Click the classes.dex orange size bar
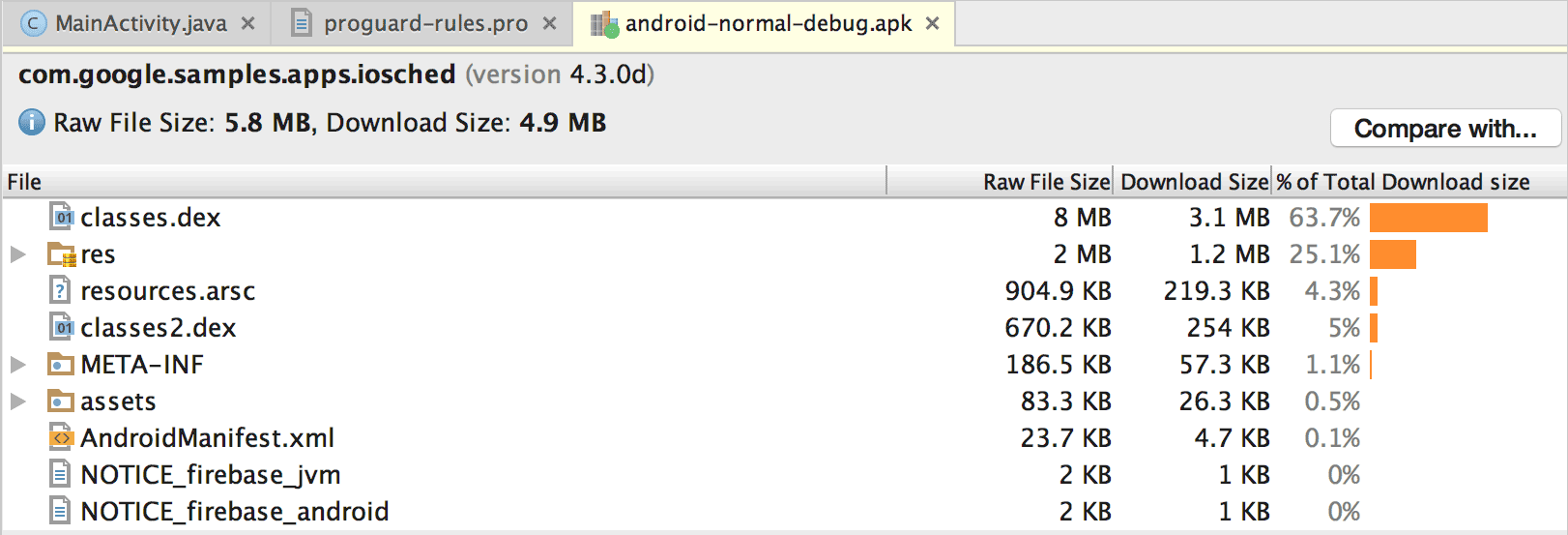 (1428, 218)
